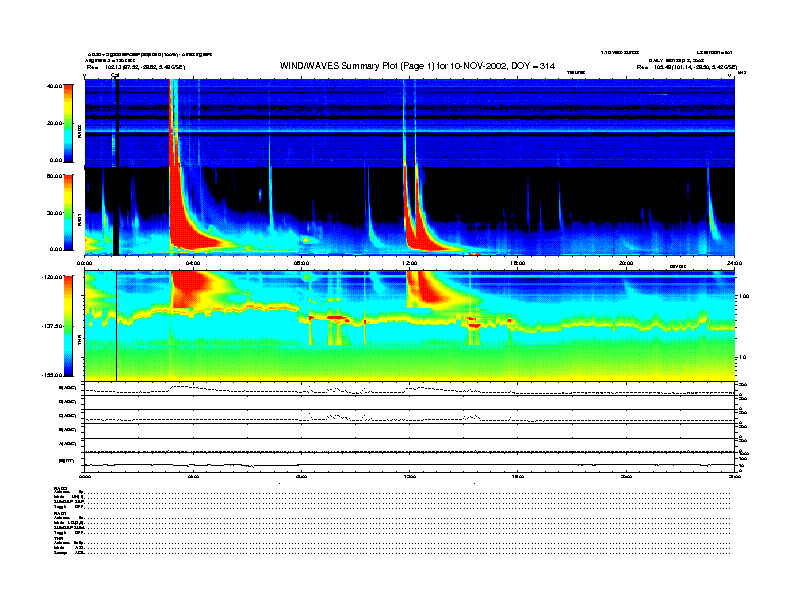Click the -137.50 label on TNR scale
Image resolution: width=792 pixels, height=612 pixels.
click(x=53, y=326)
